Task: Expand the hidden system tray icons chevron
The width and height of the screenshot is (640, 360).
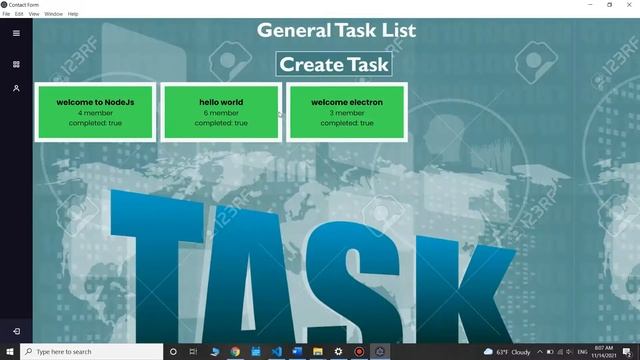Action: click(x=540, y=352)
